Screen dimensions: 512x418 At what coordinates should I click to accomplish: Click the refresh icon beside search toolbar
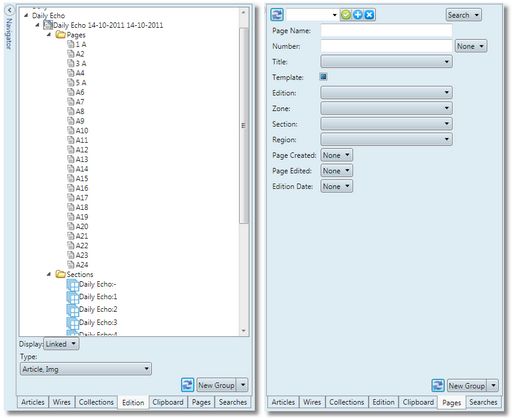click(x=277, y=15)
